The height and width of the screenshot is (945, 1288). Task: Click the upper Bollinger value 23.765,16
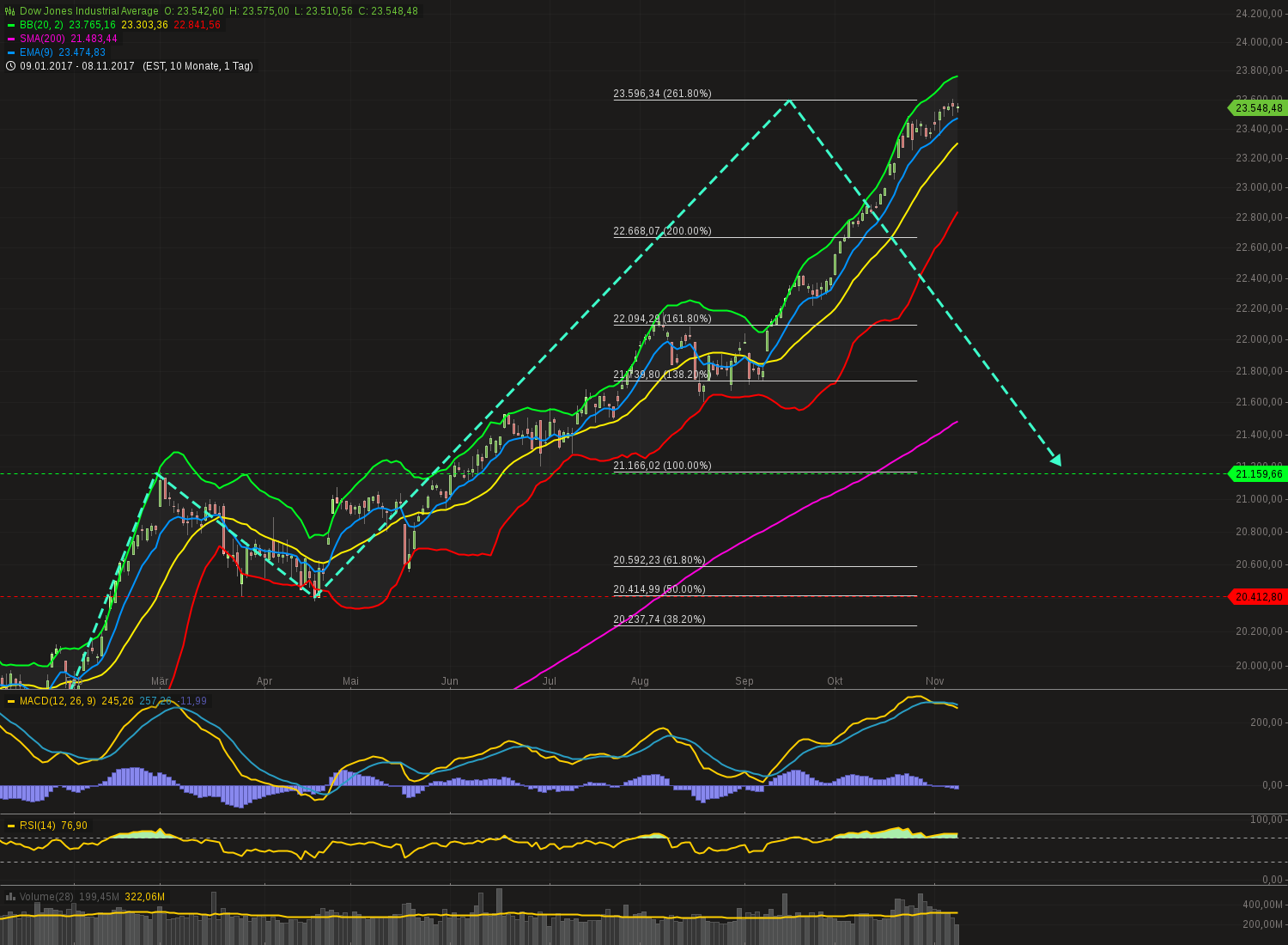tap(93, 25)
